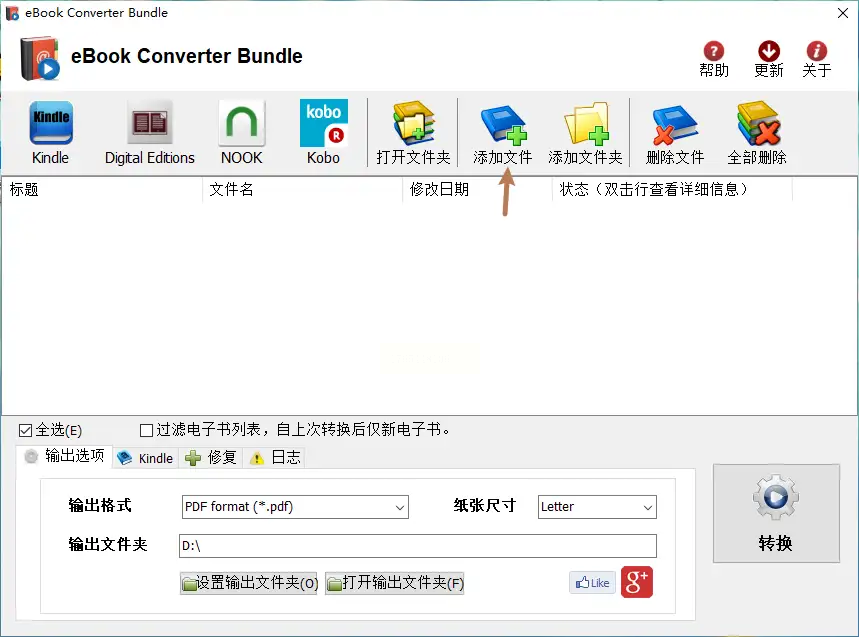The height and width of the screenshot is (637, 859).
Task: Open the 日志 log tab
Action: click(274, 458)
